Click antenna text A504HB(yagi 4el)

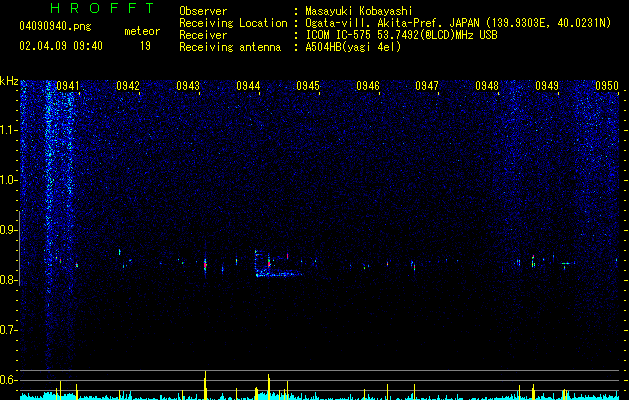(353, 47)
